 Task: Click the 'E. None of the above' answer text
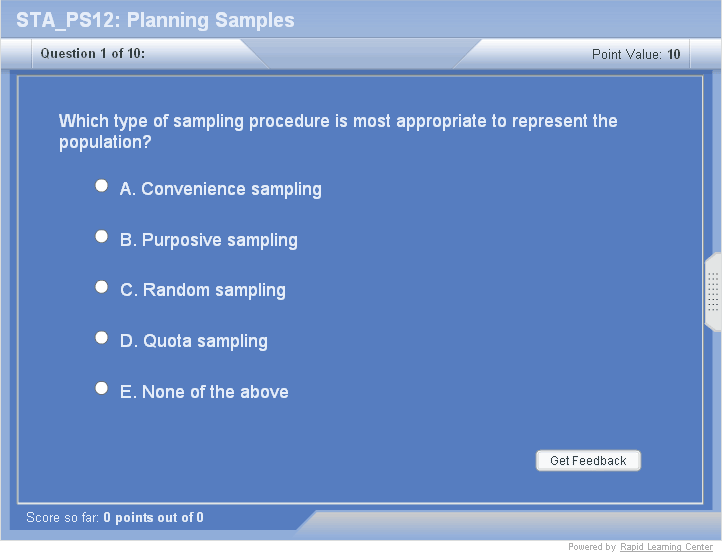pyautogui.click(x=204, y=392)
